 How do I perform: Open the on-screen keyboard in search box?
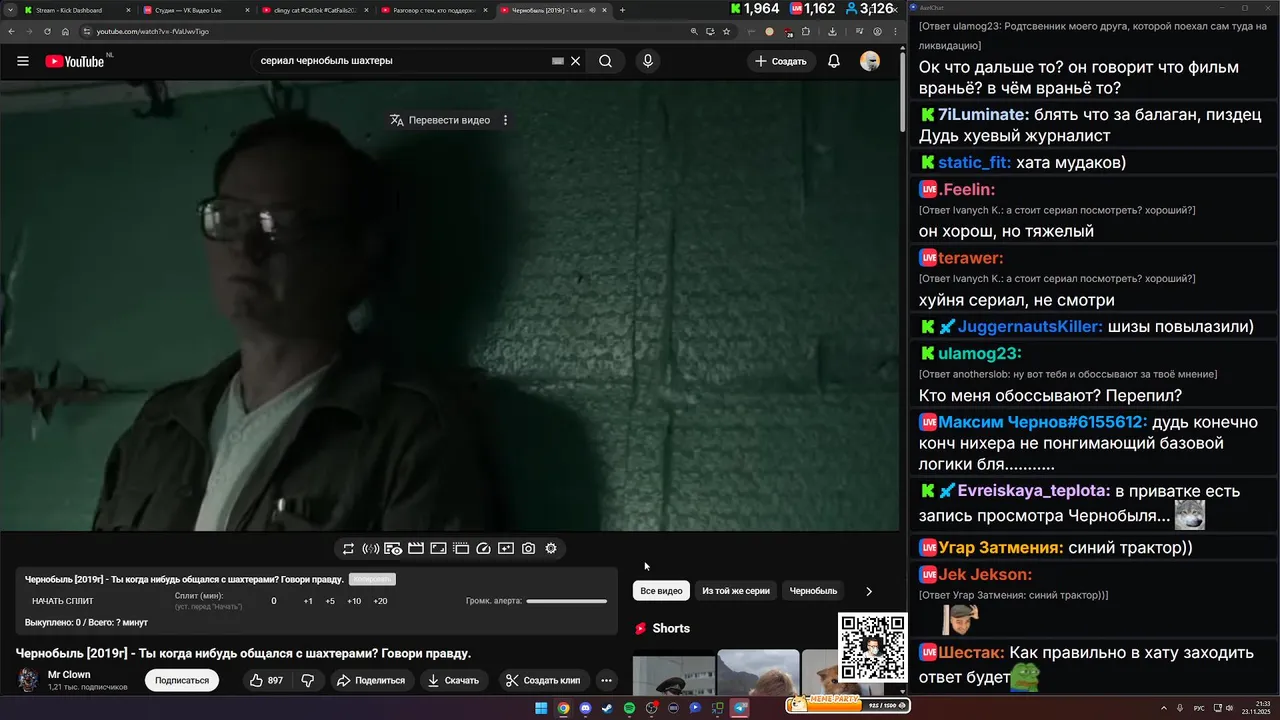[558, 61]
